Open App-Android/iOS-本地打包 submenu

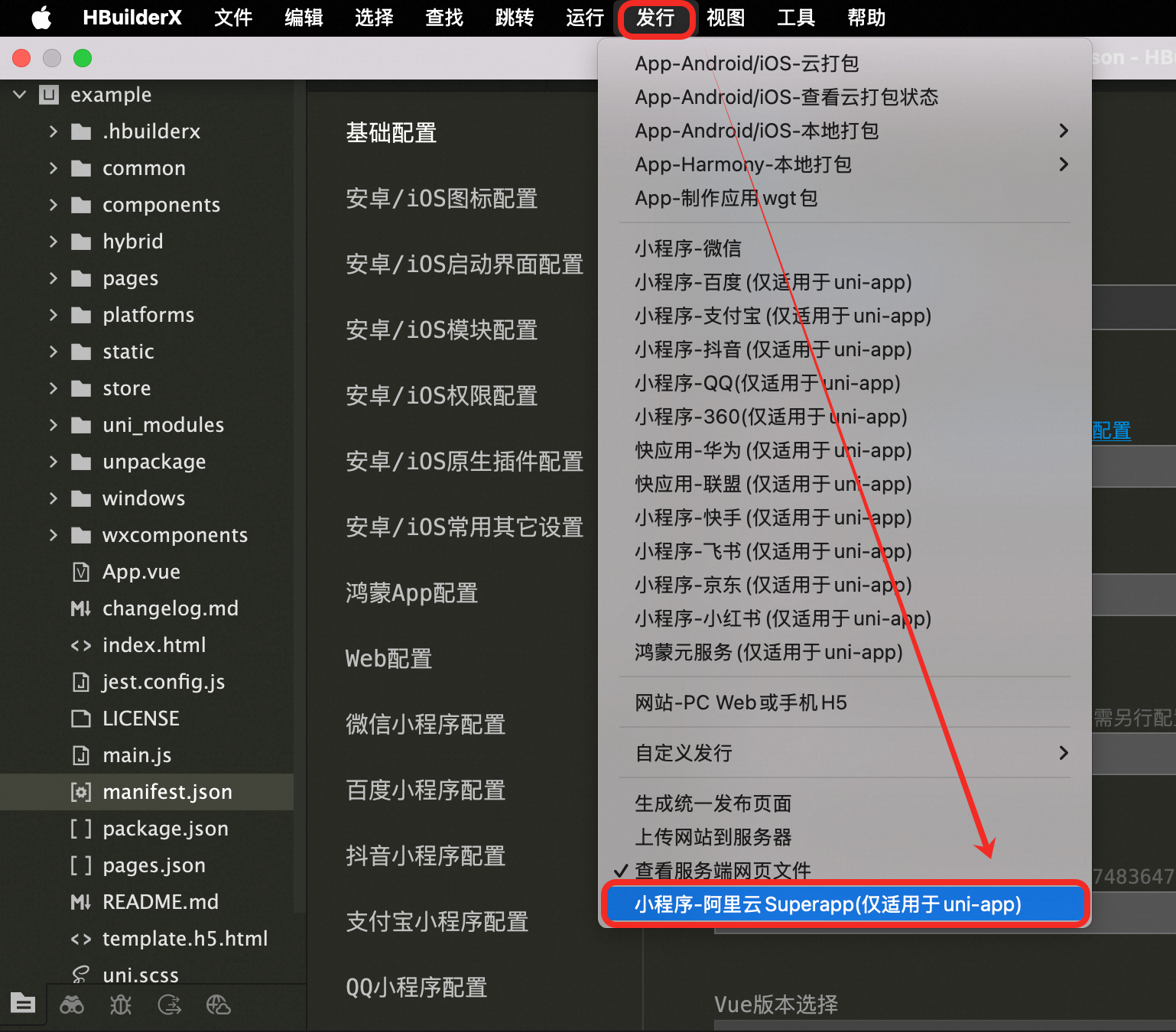point(845,131)
